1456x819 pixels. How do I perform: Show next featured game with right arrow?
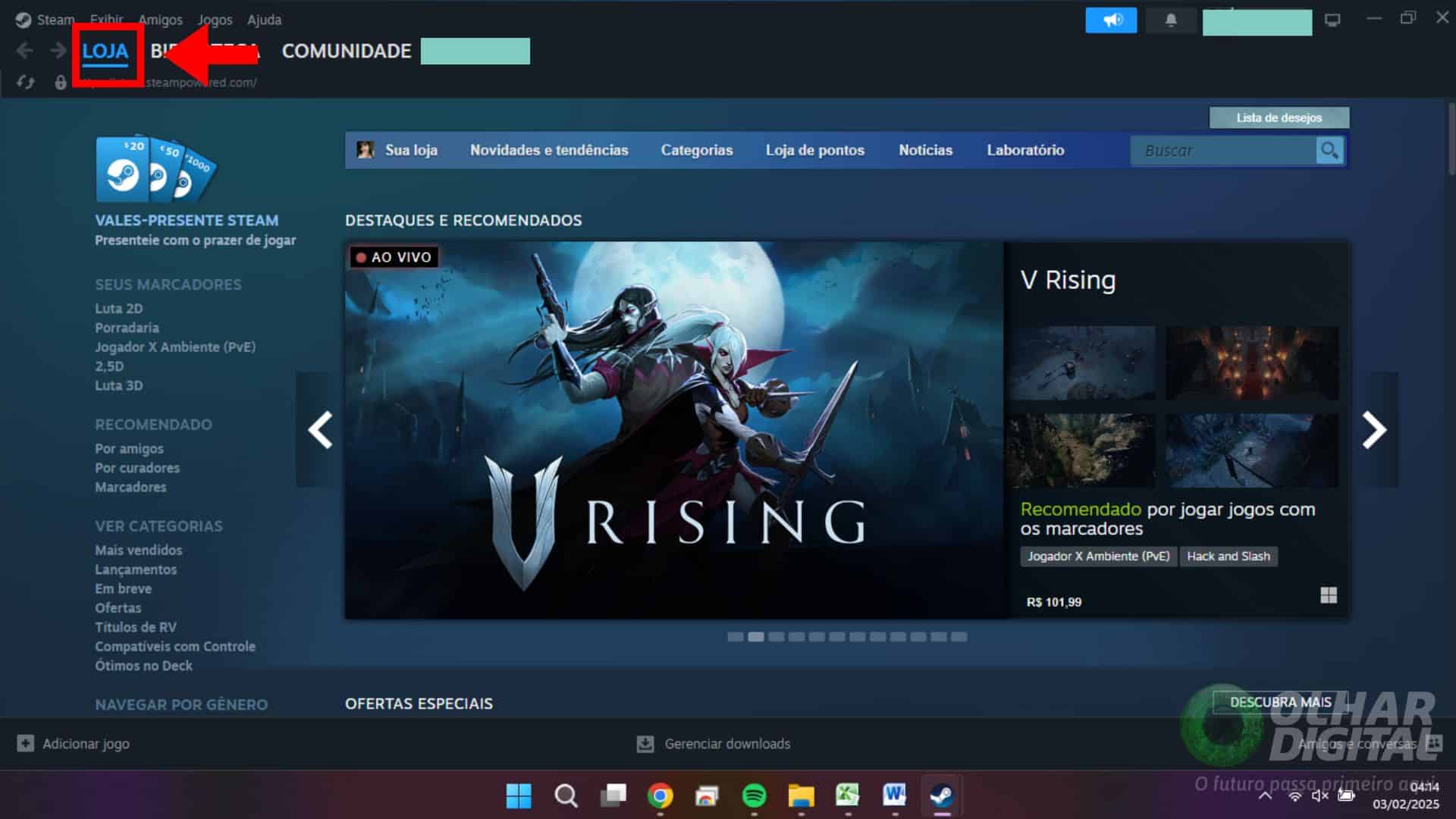coord(1374,430)
